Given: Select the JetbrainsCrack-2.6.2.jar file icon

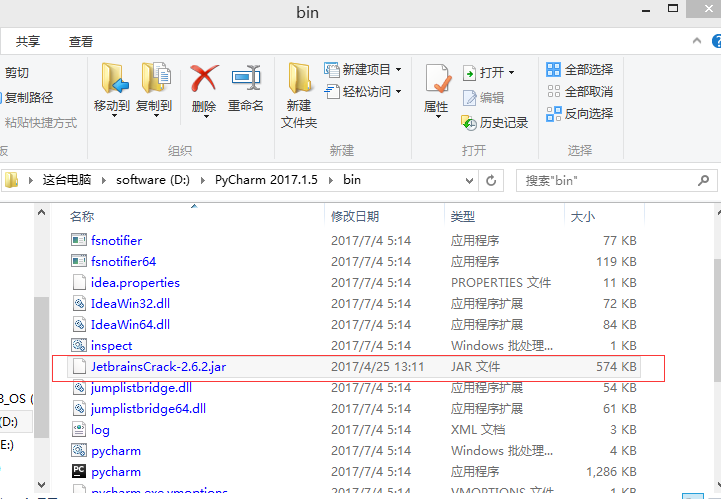Looking at the screenshot, I should 79,367.
